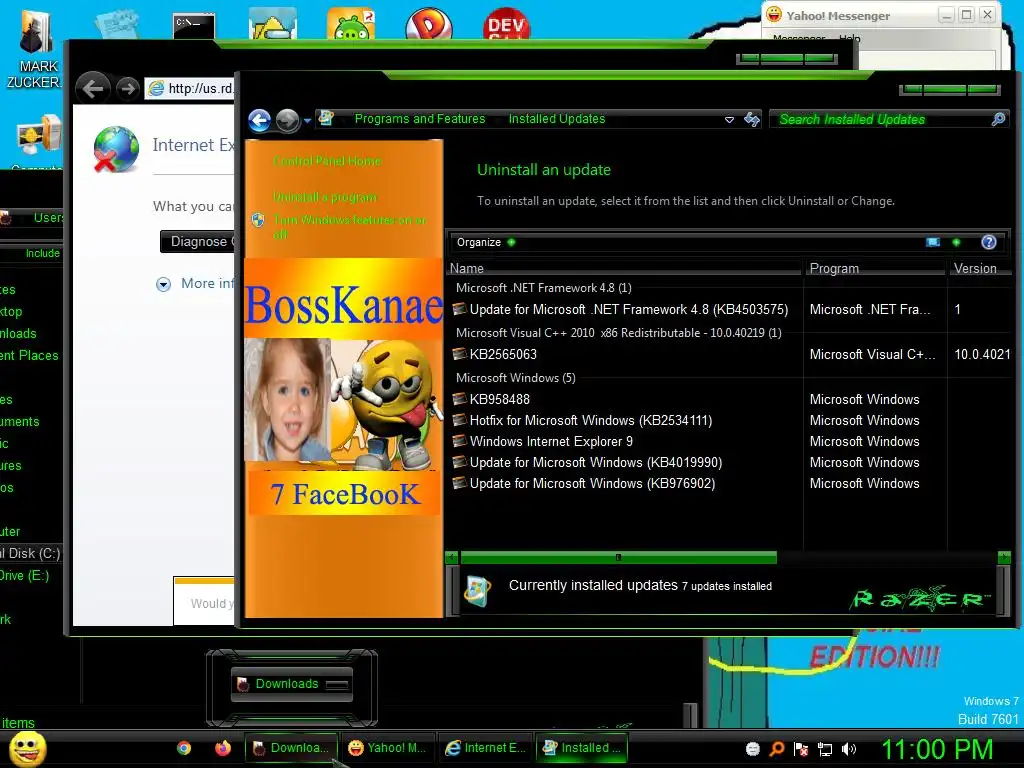Select Hotfix for Microsoft Windows (KB2534111)
The width and height of the screenshot is (1024, 768).
[590, 421]
